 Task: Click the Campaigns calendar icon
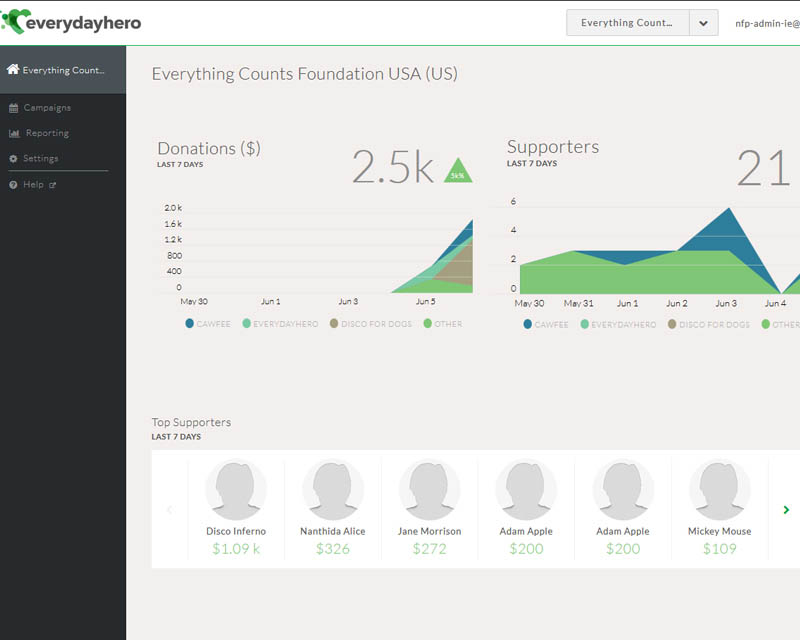(13, 108)
